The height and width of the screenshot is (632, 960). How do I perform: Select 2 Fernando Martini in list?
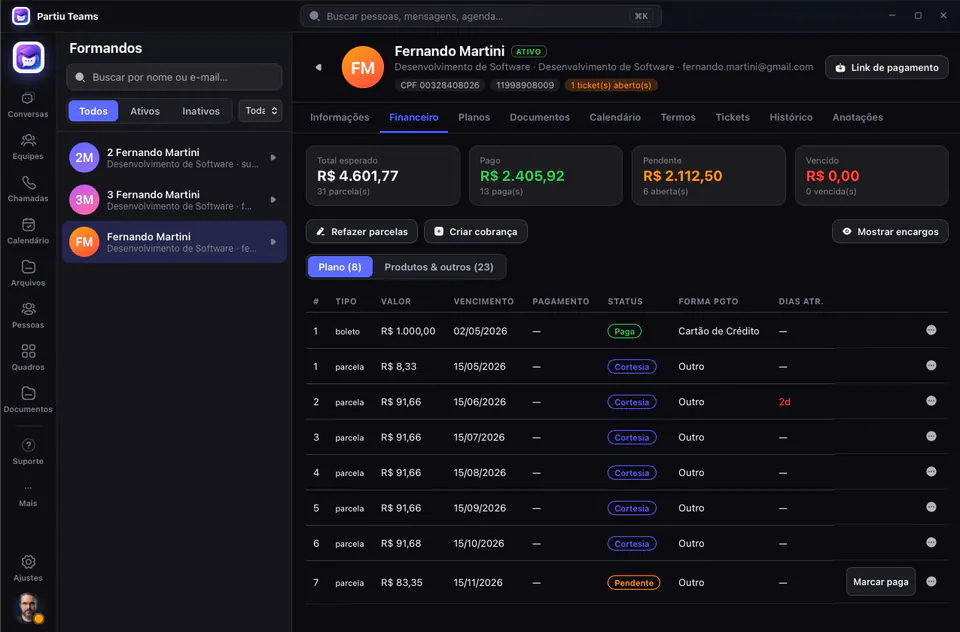pos(174,158)
